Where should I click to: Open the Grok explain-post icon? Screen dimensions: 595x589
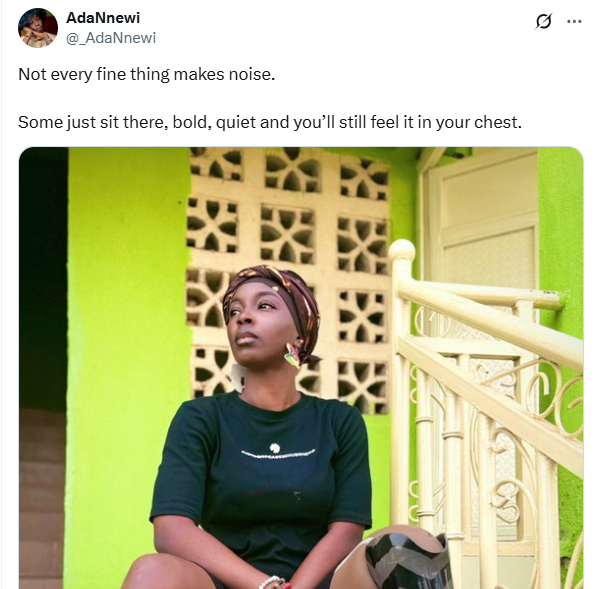[543, 21]
